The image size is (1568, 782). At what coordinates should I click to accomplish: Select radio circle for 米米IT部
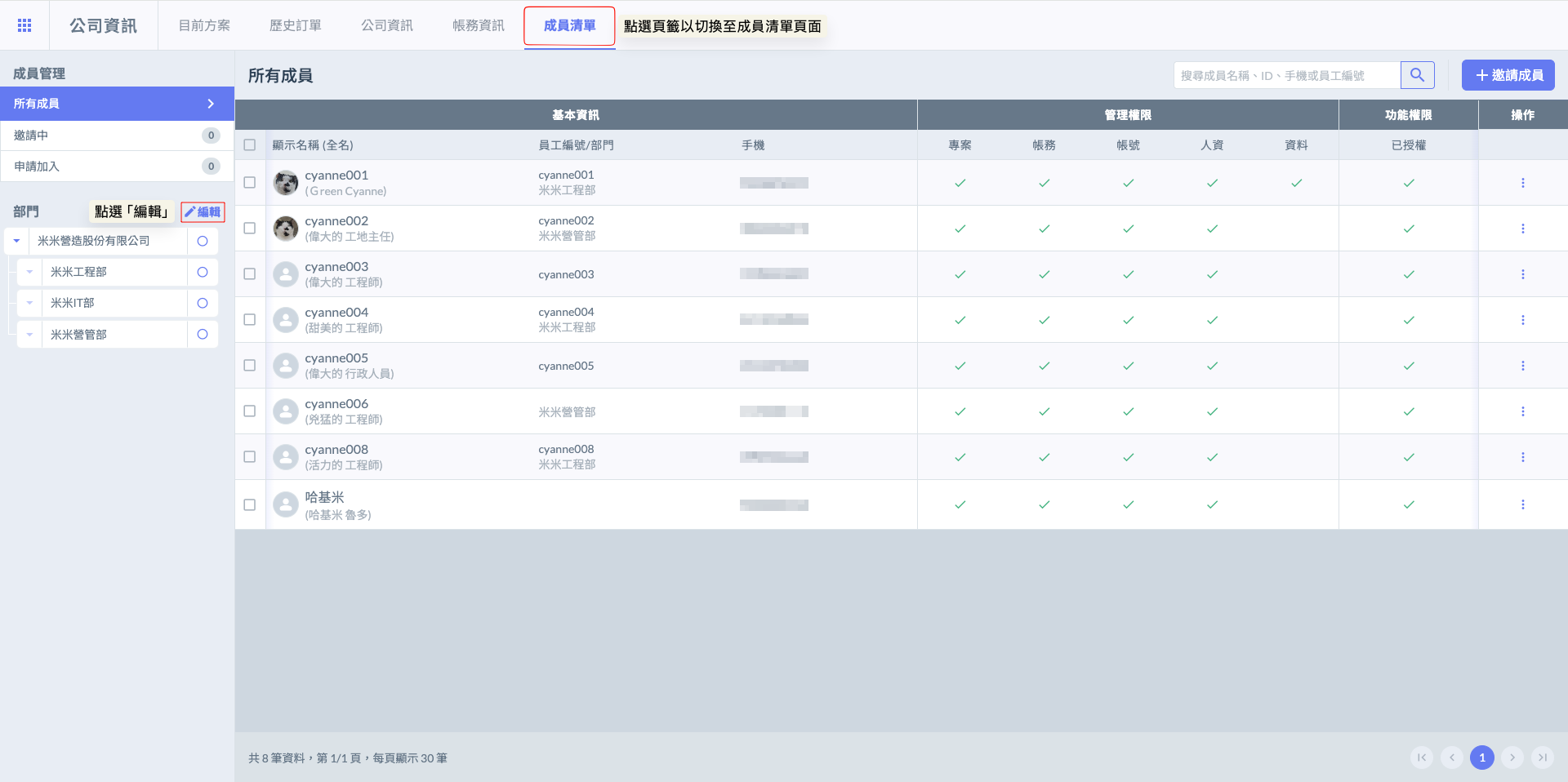203,304
